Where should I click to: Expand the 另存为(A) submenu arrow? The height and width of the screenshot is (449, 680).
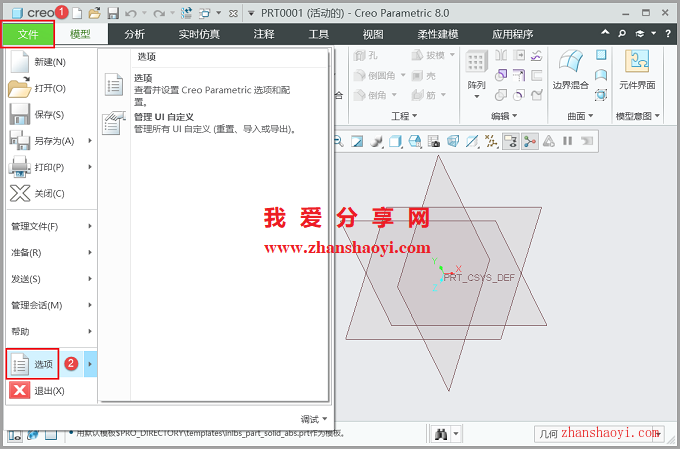[90, 141]
